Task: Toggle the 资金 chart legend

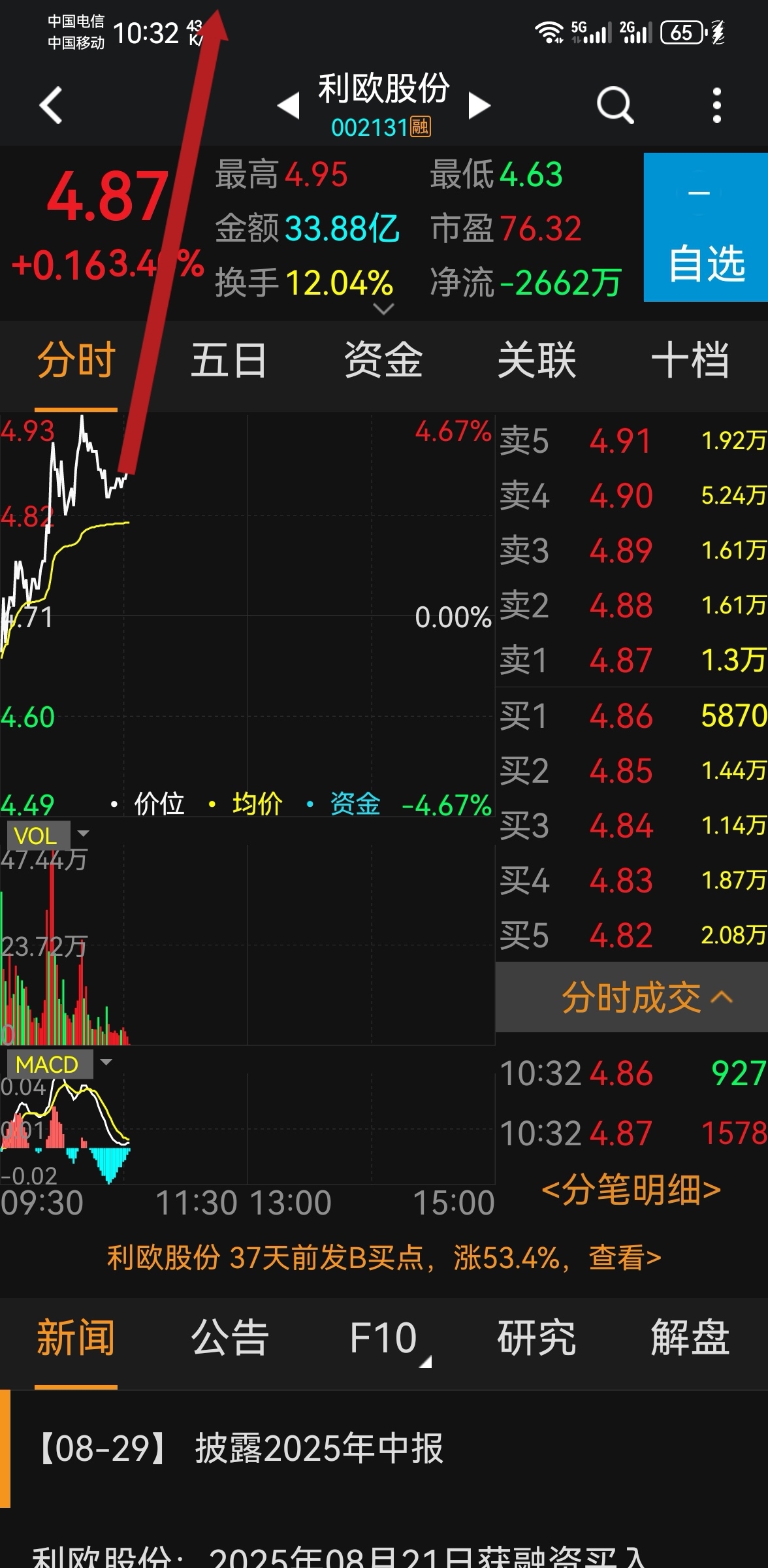Action: click(x=344, y=804)
